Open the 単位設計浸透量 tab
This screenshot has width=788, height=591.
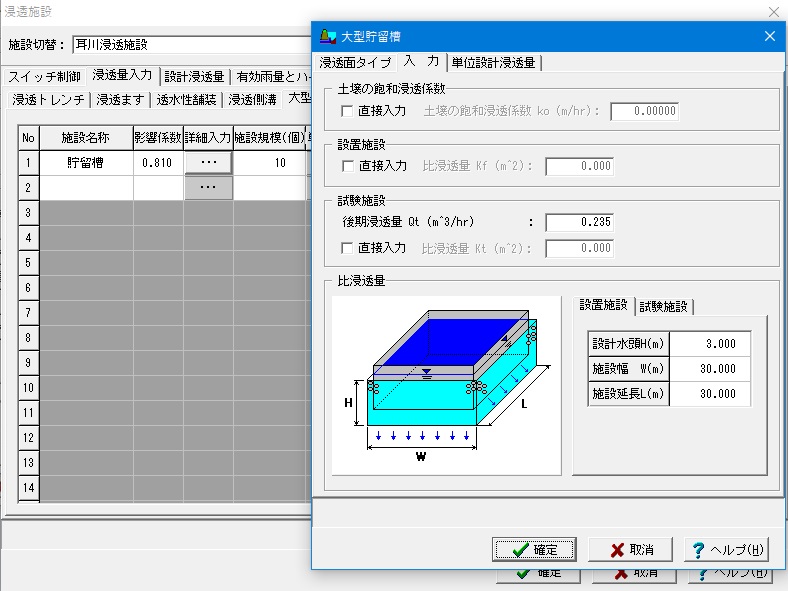[x=494, y=63]
